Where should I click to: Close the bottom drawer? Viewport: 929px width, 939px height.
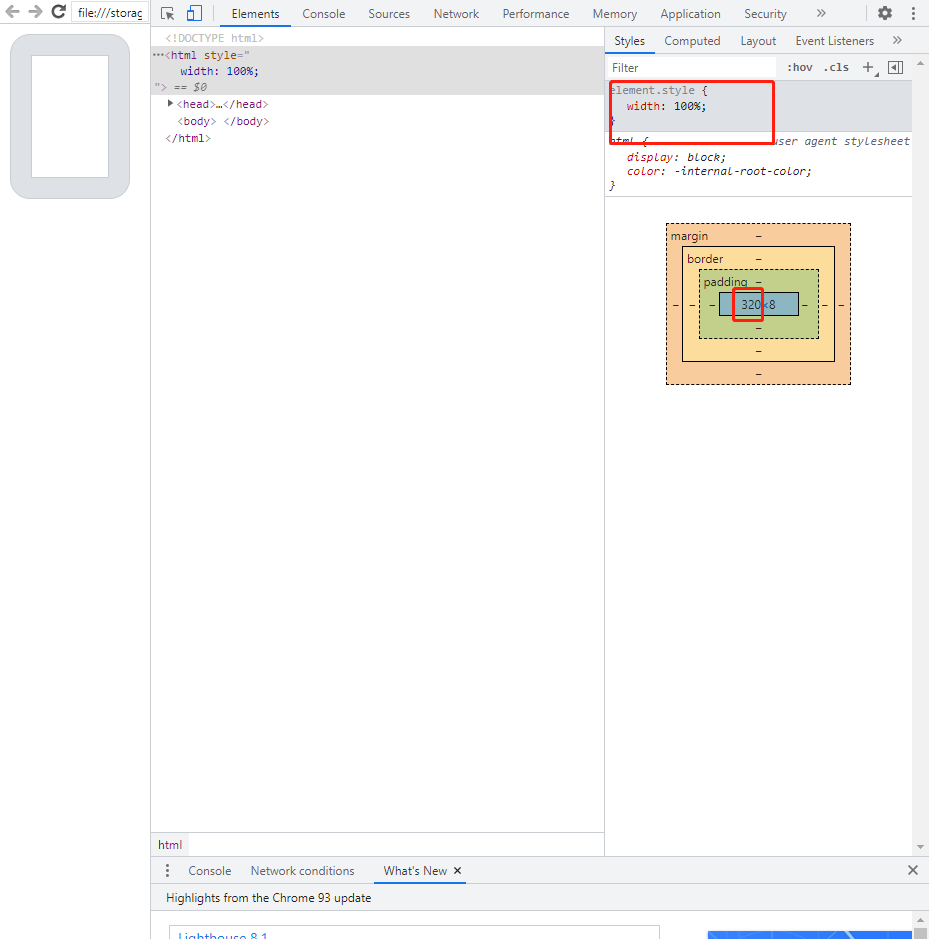point(913,870)
